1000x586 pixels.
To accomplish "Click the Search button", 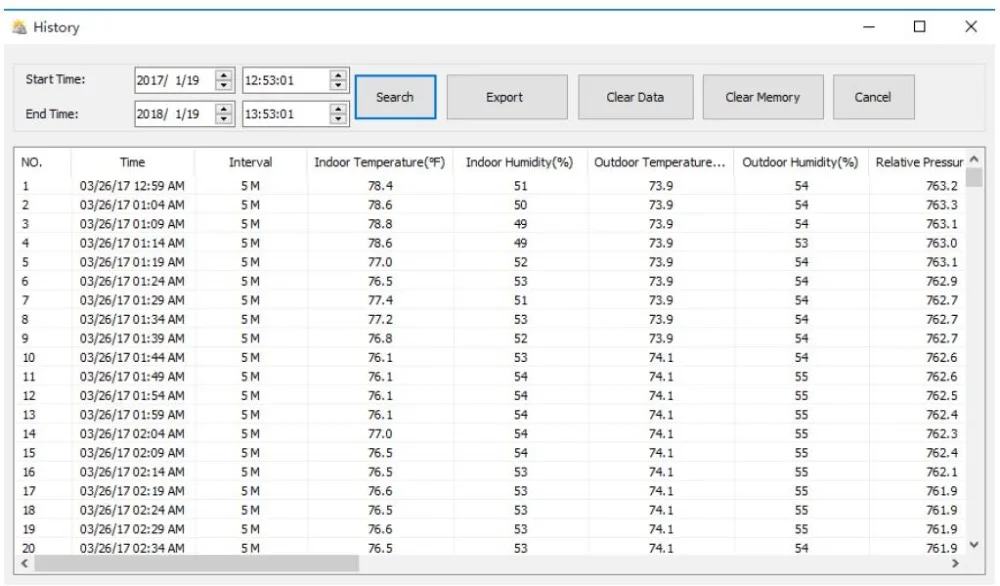I will (x=395, y=97).
